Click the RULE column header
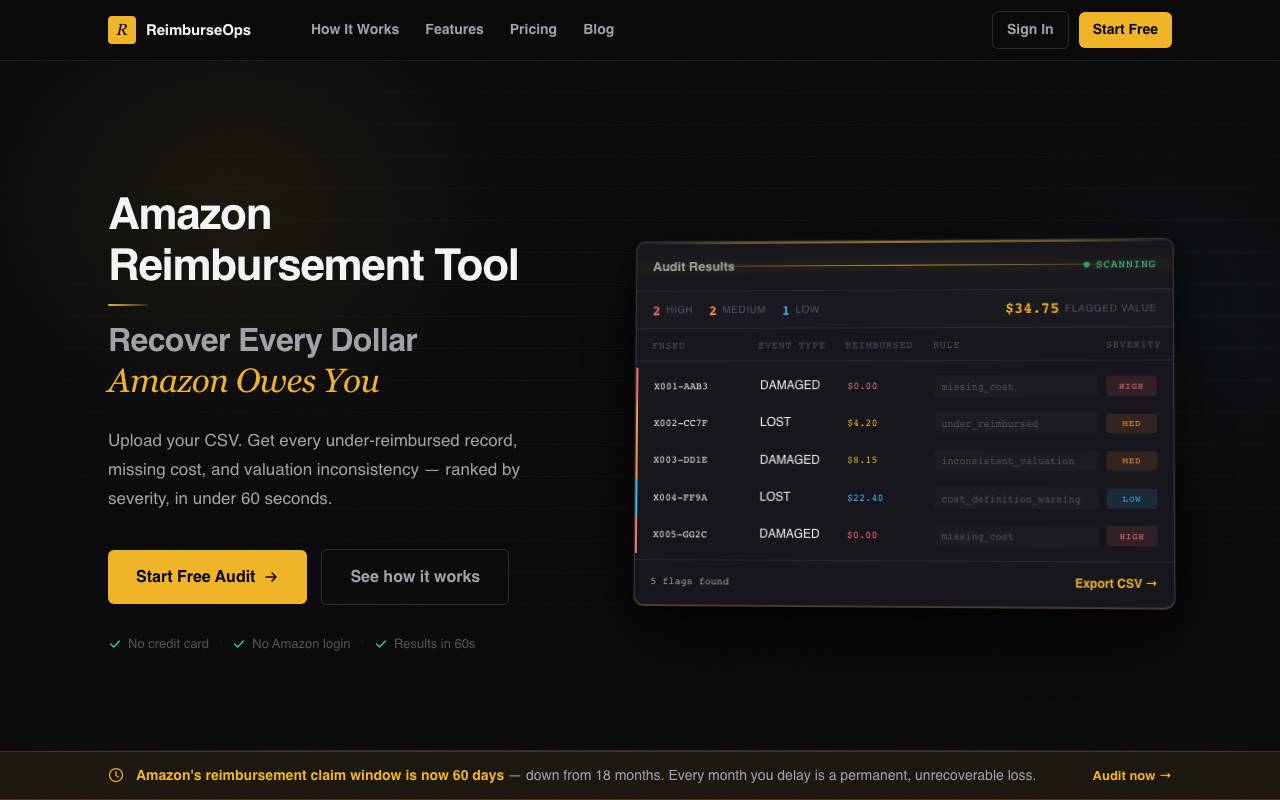This screenshot has width=1280, height=800. 946,345
